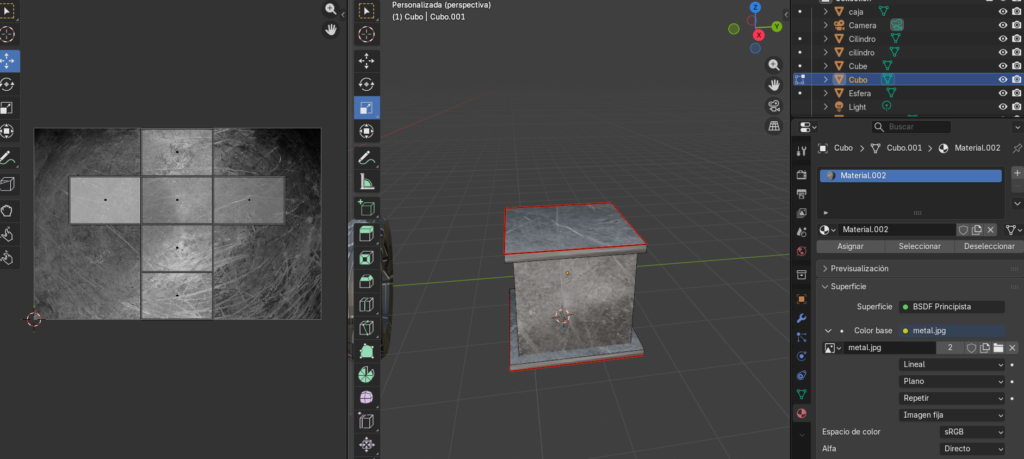Switch to the Object Data properties tab
1024x459 pixels.
point(800,393)
